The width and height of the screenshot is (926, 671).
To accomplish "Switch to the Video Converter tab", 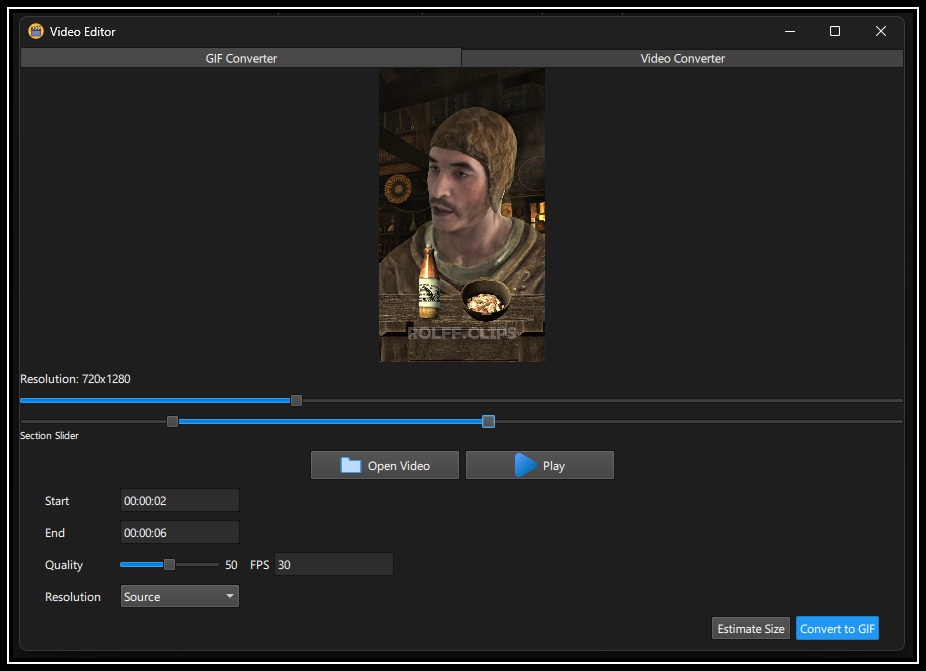I will pos(682,58).
